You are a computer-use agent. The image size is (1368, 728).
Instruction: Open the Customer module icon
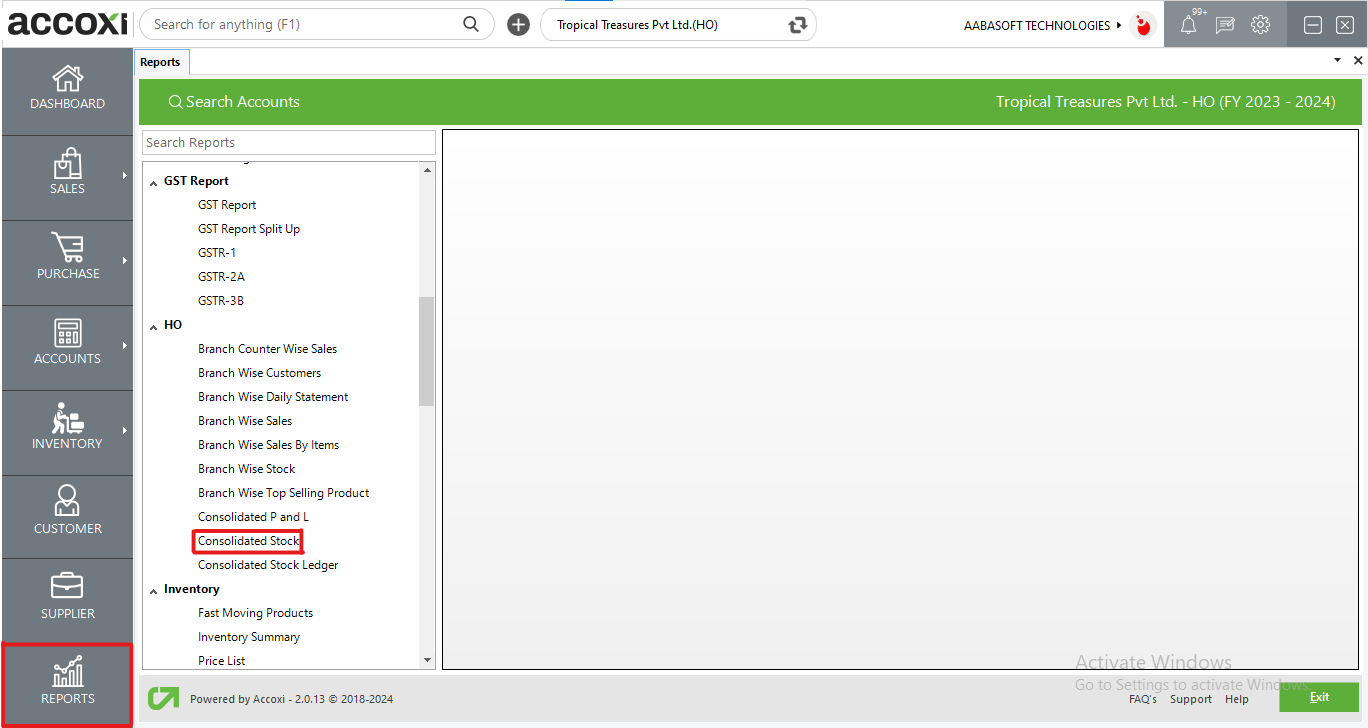[67, 503]
